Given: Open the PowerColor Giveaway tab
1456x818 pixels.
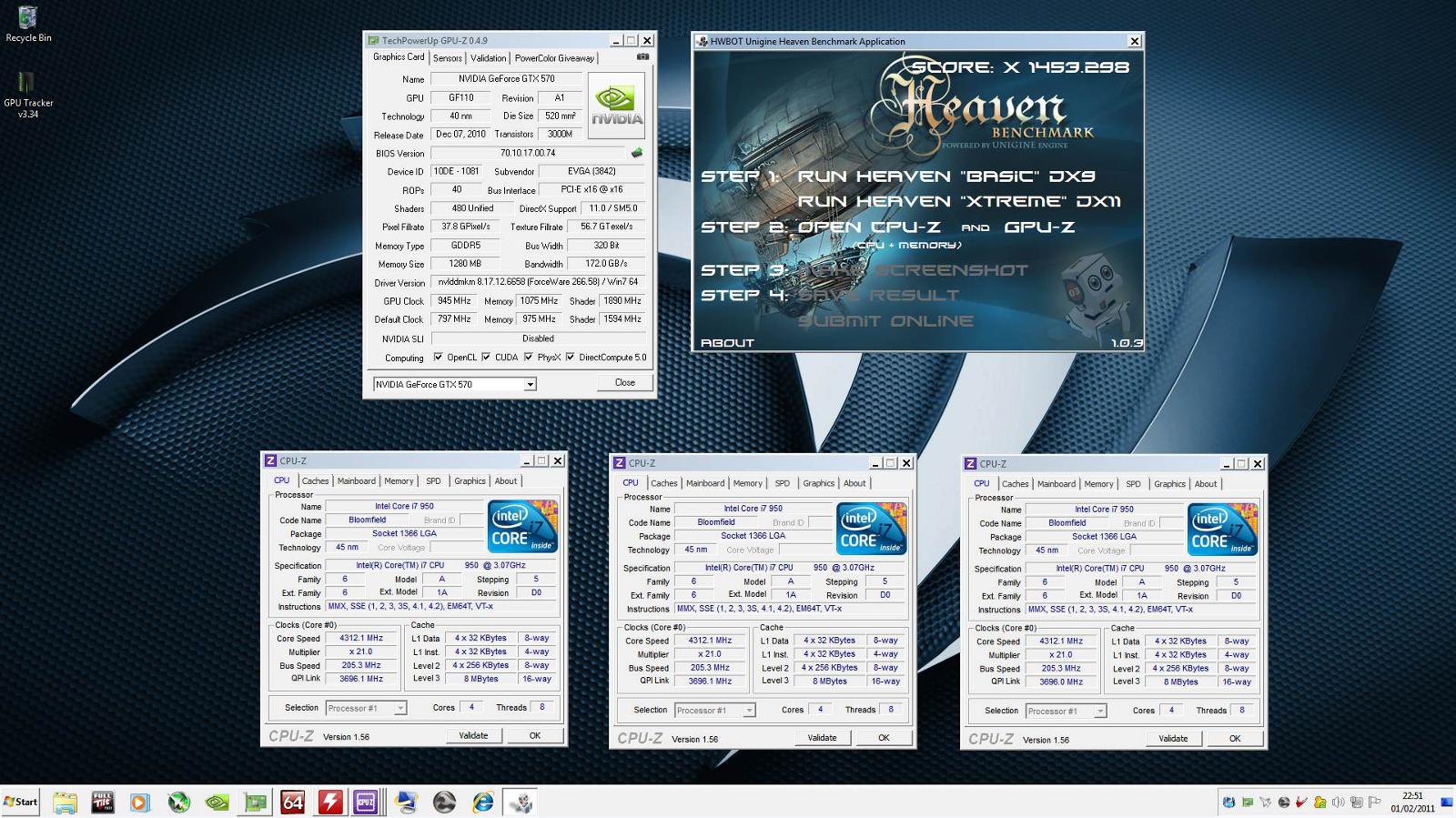Looking at the screenshot, I should pos(554,57).
